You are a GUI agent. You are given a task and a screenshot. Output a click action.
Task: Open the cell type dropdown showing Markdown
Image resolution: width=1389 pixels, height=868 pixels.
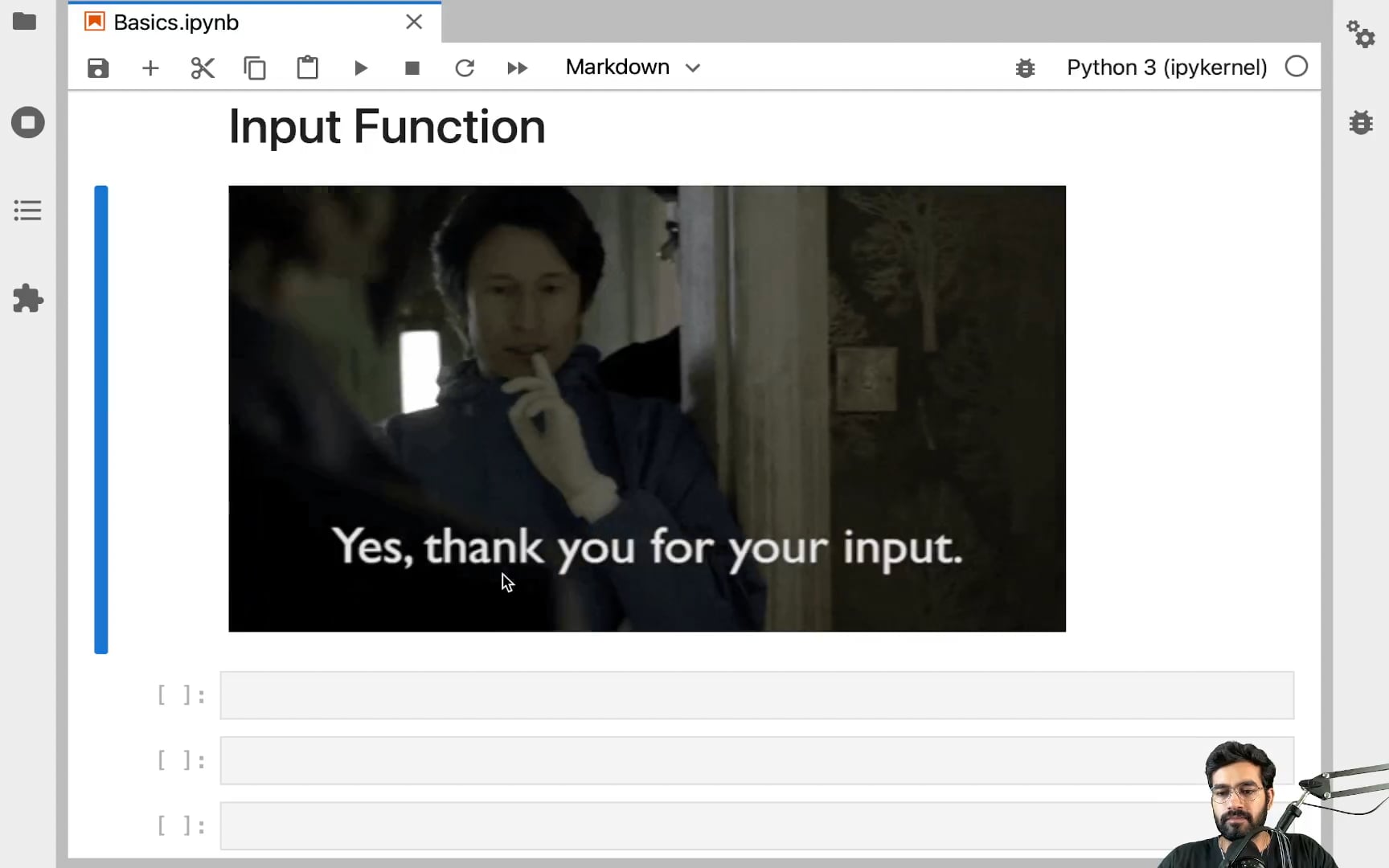[x=633, y=68]
